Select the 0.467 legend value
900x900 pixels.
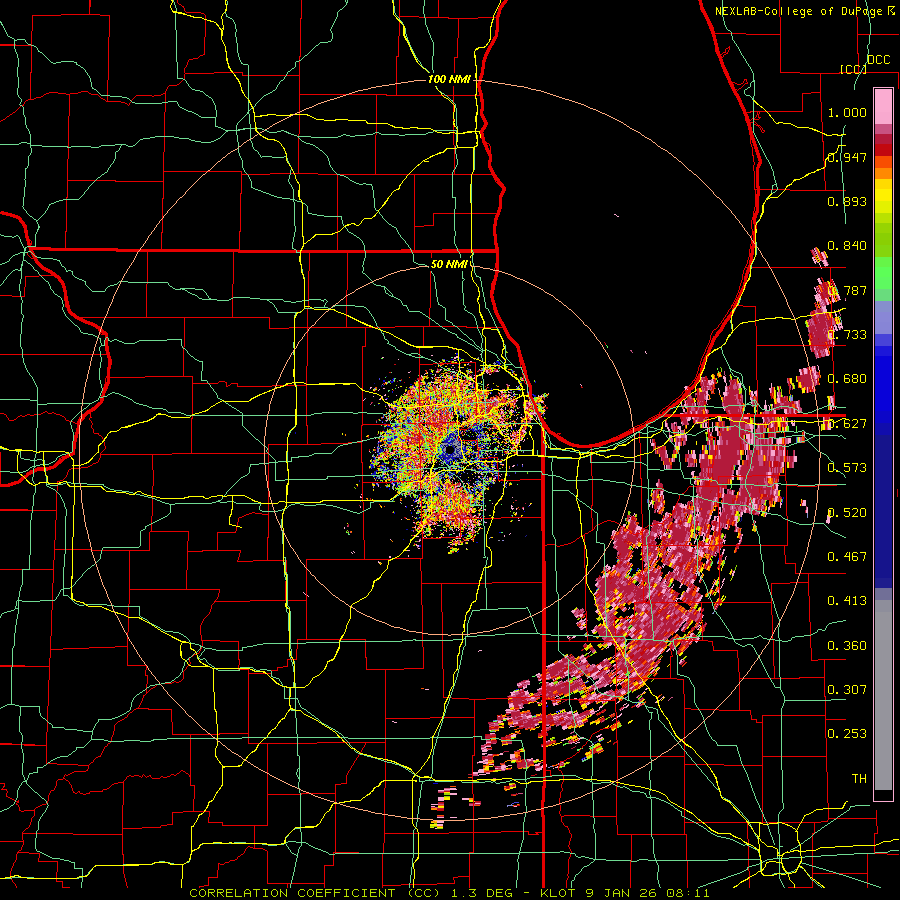(x=847, y=557)
